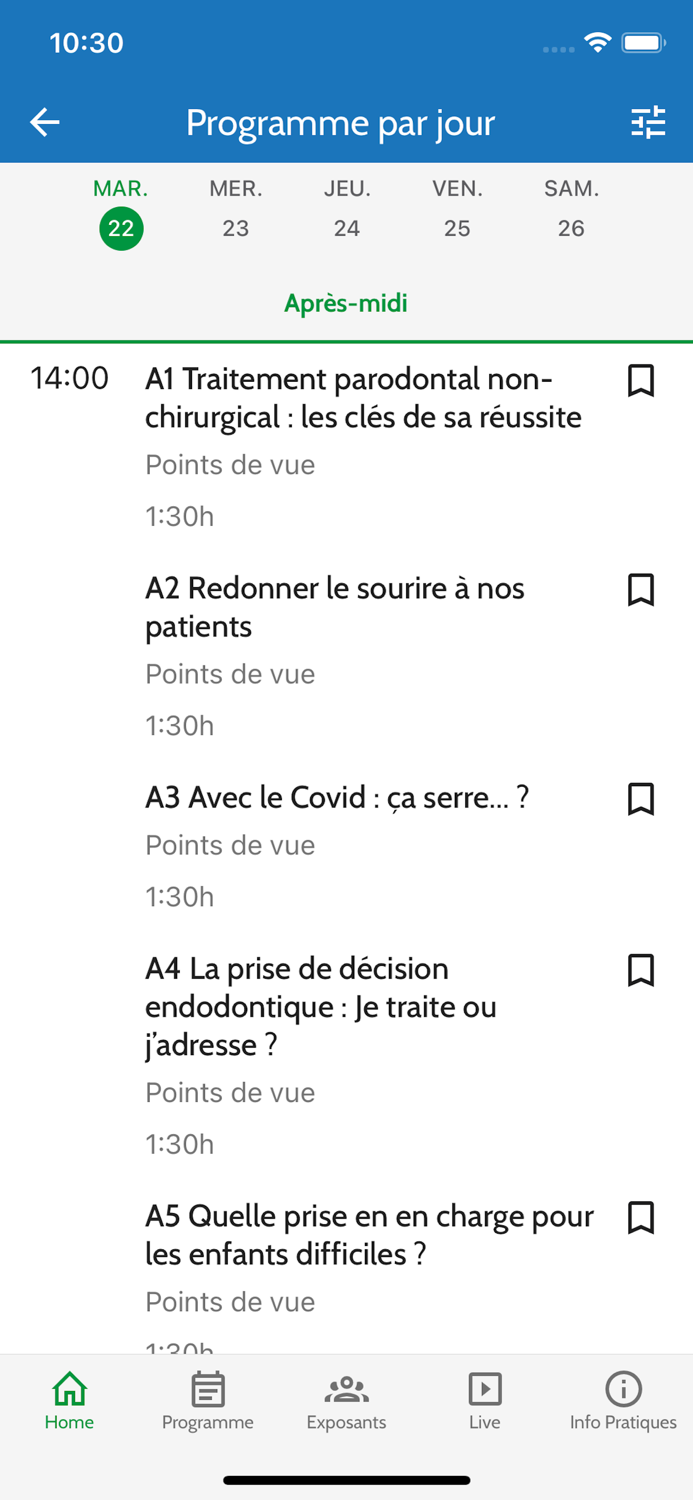Bookmark the A1 parodontal session
The image size is (693, 1500).
(x=641, y=381)
